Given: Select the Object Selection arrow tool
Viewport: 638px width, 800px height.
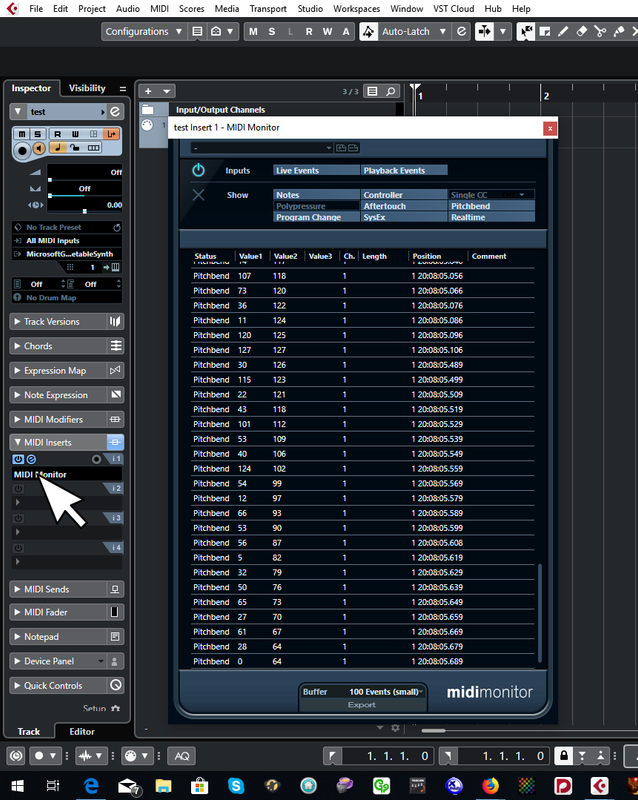Looking at the screenshot, I should click(526, 32).
